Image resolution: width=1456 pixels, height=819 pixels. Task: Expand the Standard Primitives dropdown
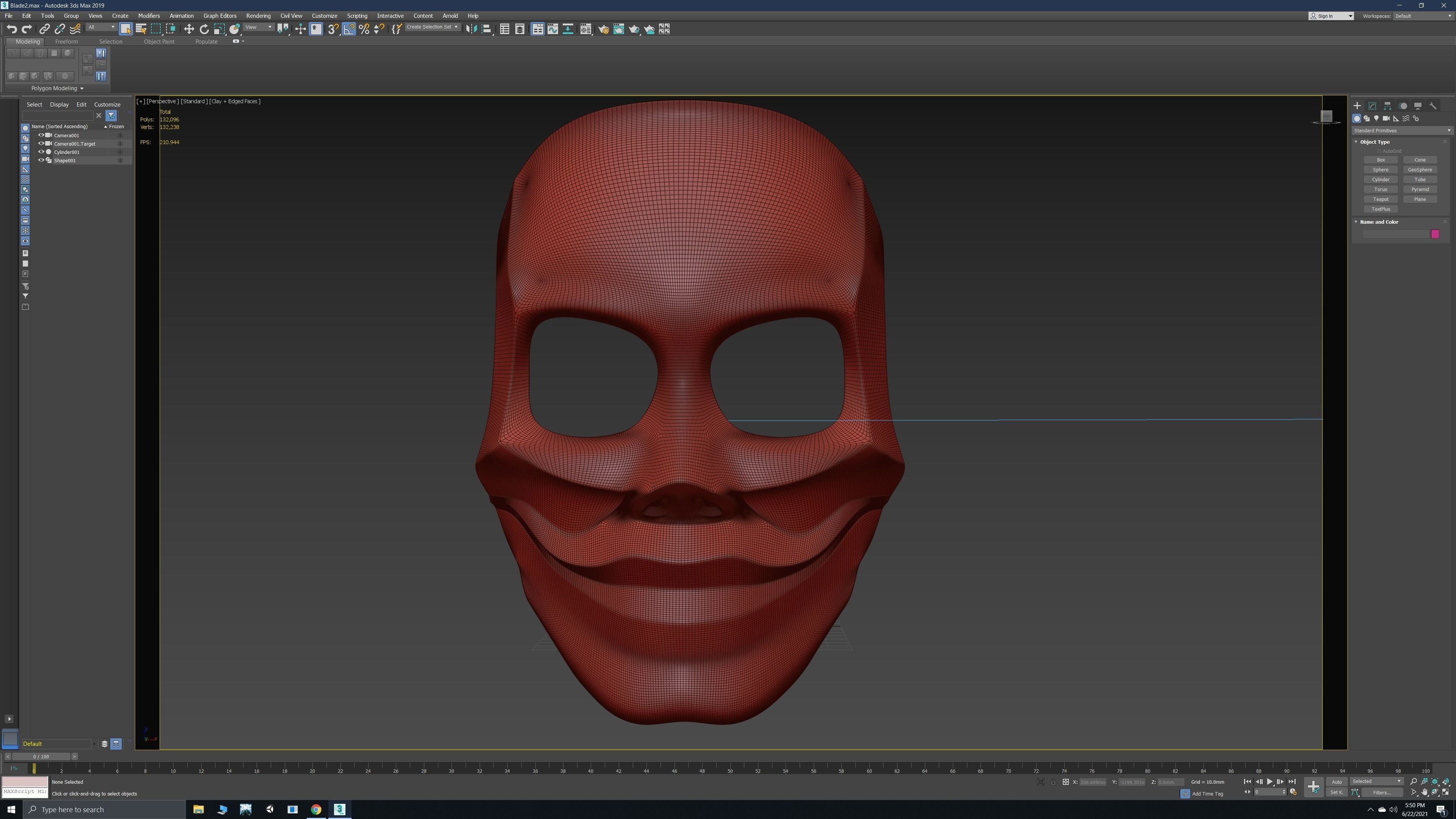tap(1402, 130)
